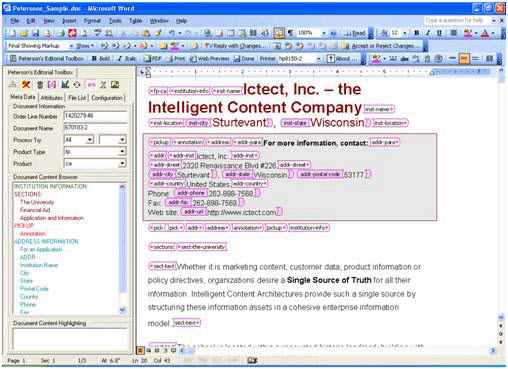Open the Format menu
This screenshot has height=369, width=508.
(92, 21)
